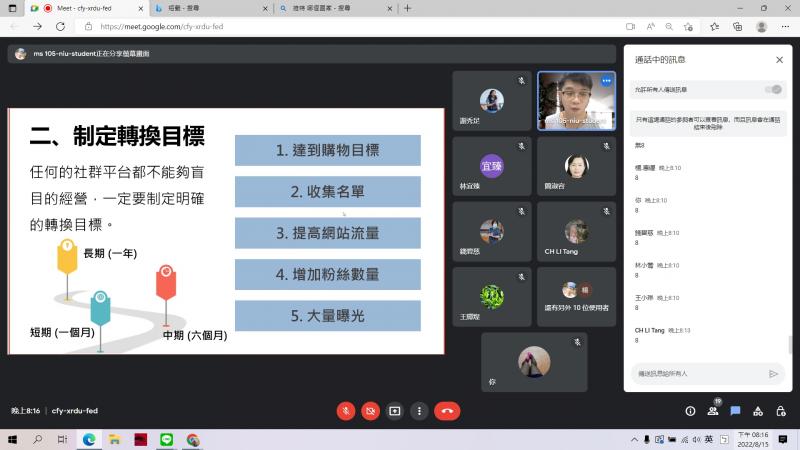Open taskbar volume control
The image size is (800, 450).
[696, 439]
